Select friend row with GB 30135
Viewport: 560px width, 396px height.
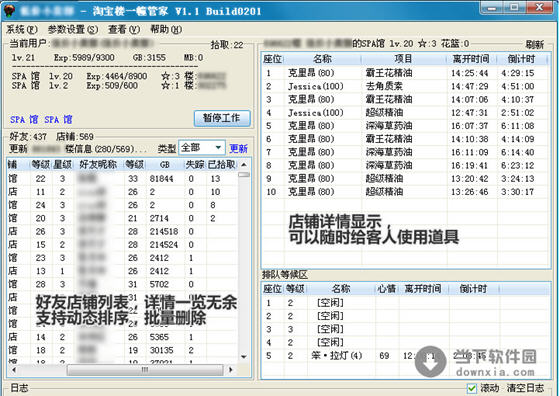pos(122,350)
